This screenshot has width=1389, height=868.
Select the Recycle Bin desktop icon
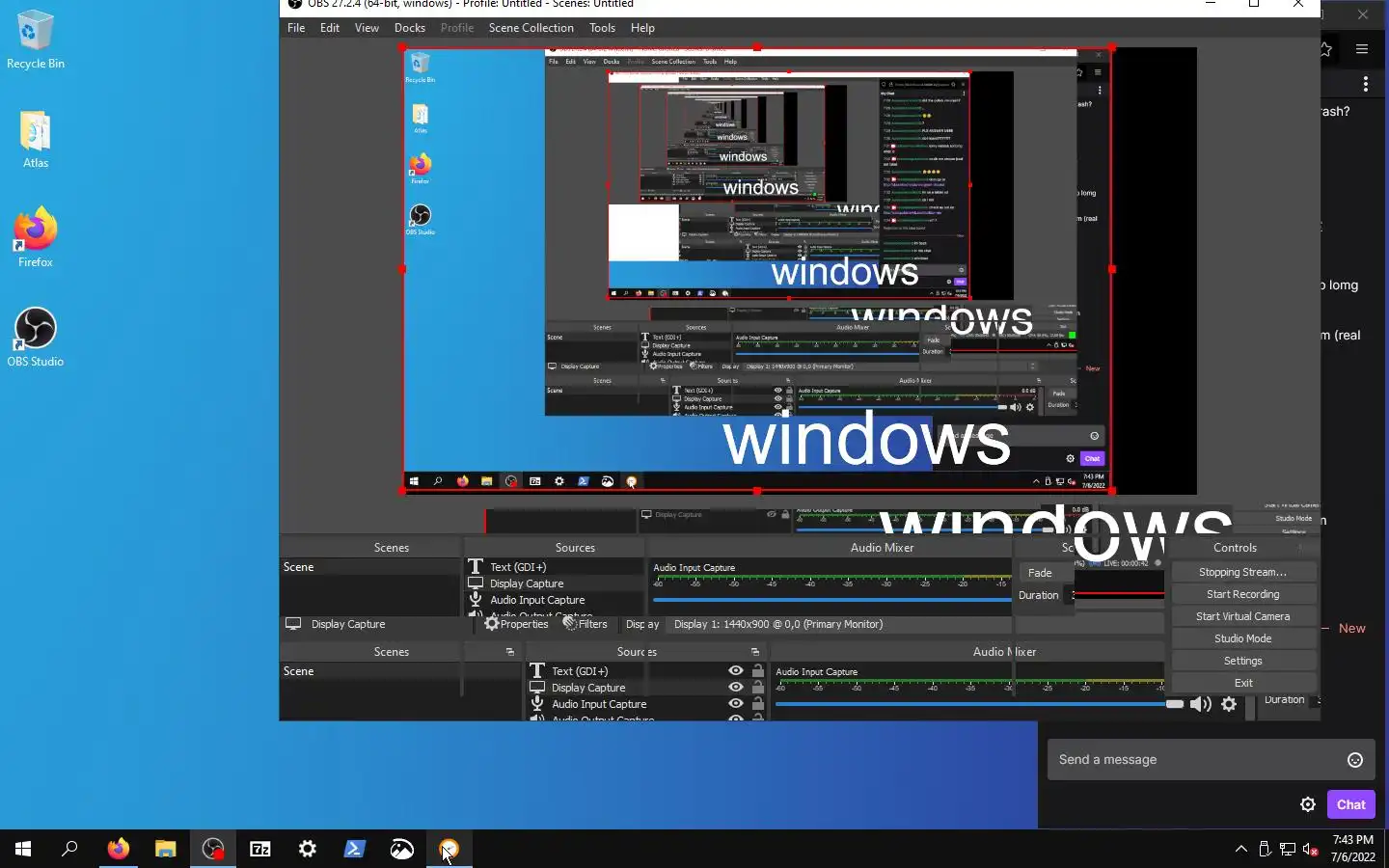[36, 40]
